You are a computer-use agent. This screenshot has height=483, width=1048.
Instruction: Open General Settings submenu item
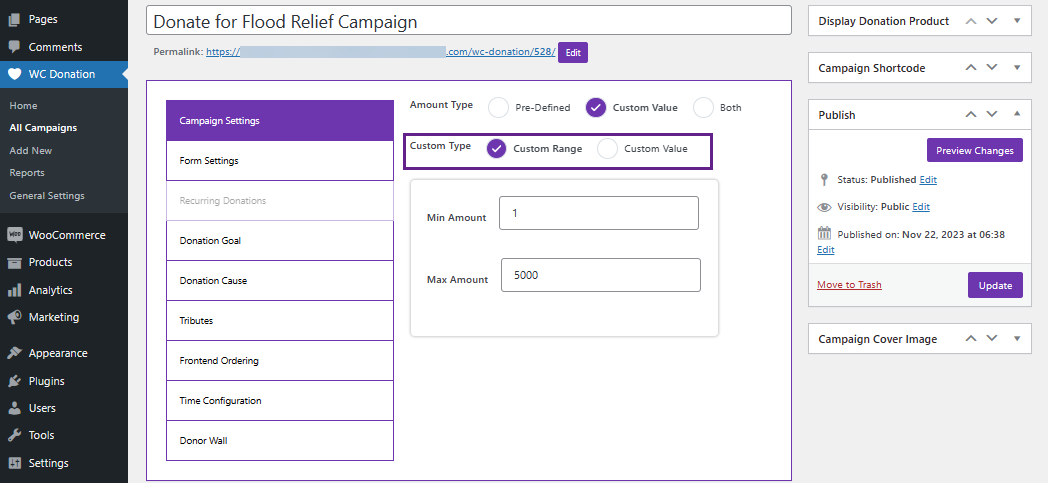coord(47,196)
